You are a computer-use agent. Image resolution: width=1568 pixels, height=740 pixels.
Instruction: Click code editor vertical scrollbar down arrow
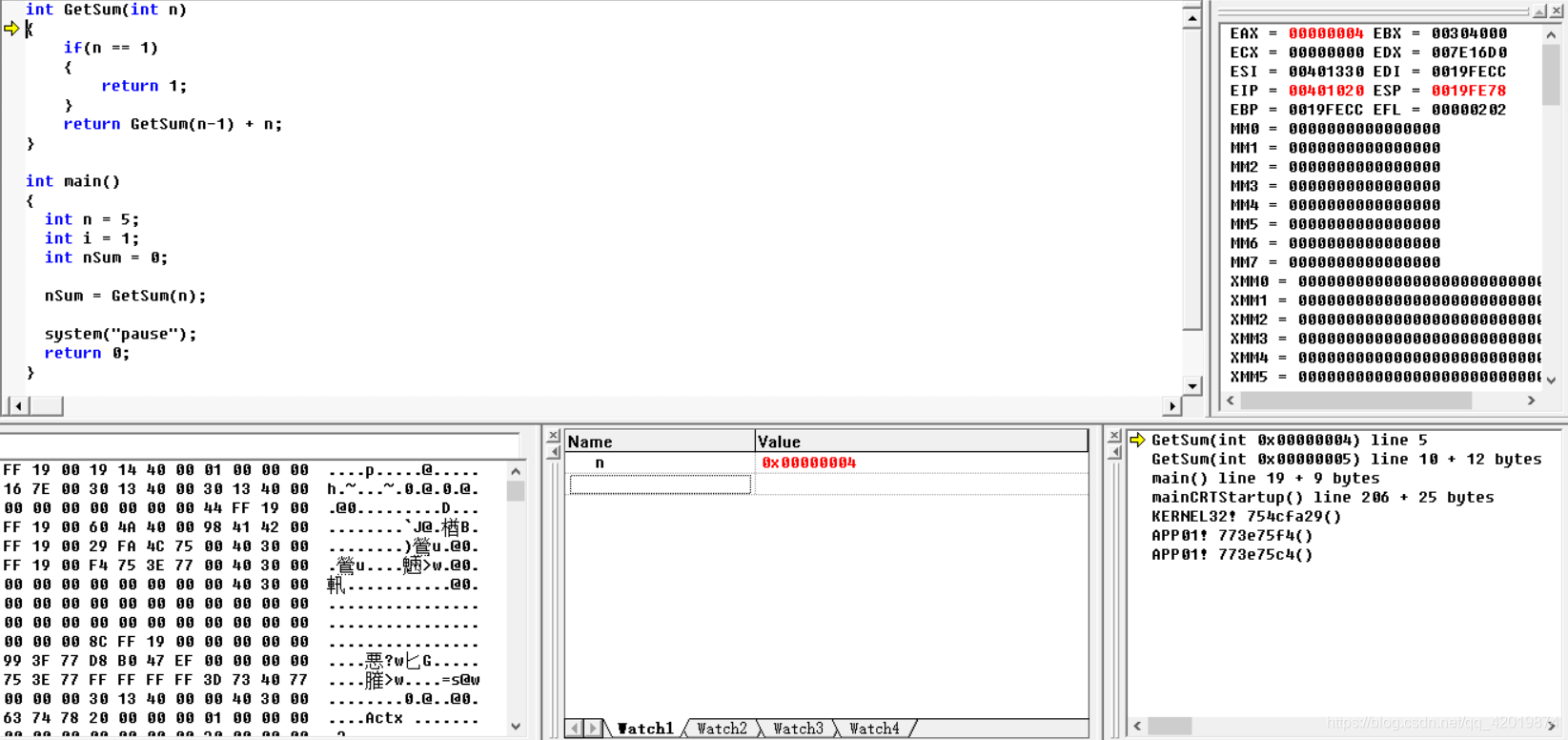1191,385
